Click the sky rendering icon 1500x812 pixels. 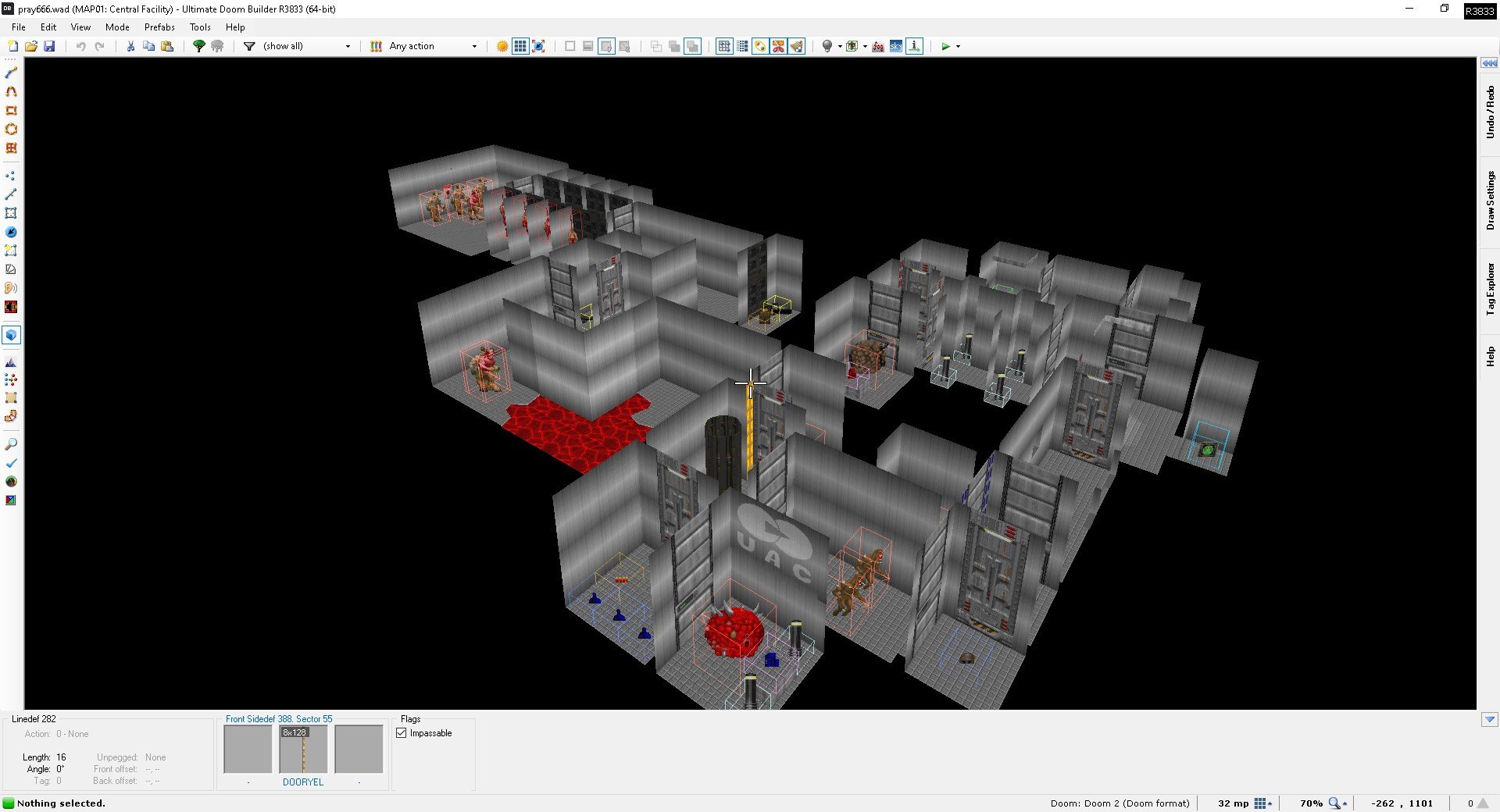point(895,46)
